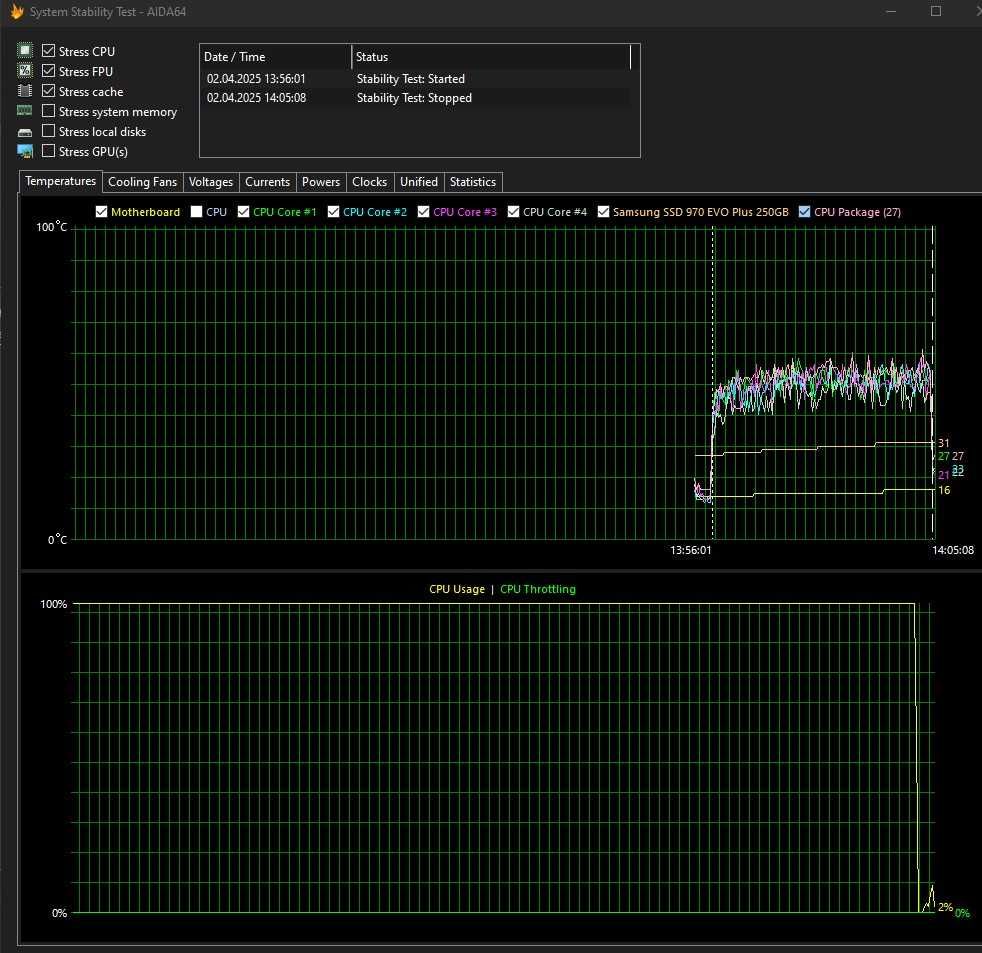Maximize the AIDA64 window

(936, 11)
